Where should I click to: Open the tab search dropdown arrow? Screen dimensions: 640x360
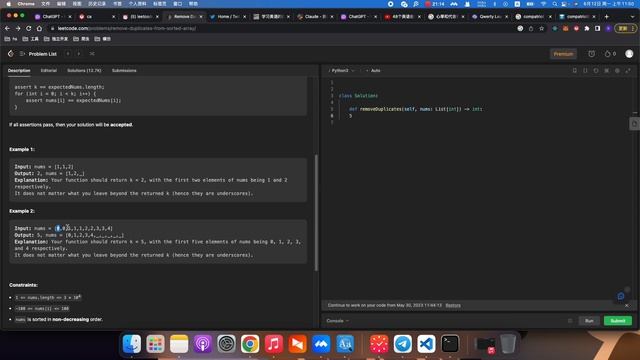[633, 17]
